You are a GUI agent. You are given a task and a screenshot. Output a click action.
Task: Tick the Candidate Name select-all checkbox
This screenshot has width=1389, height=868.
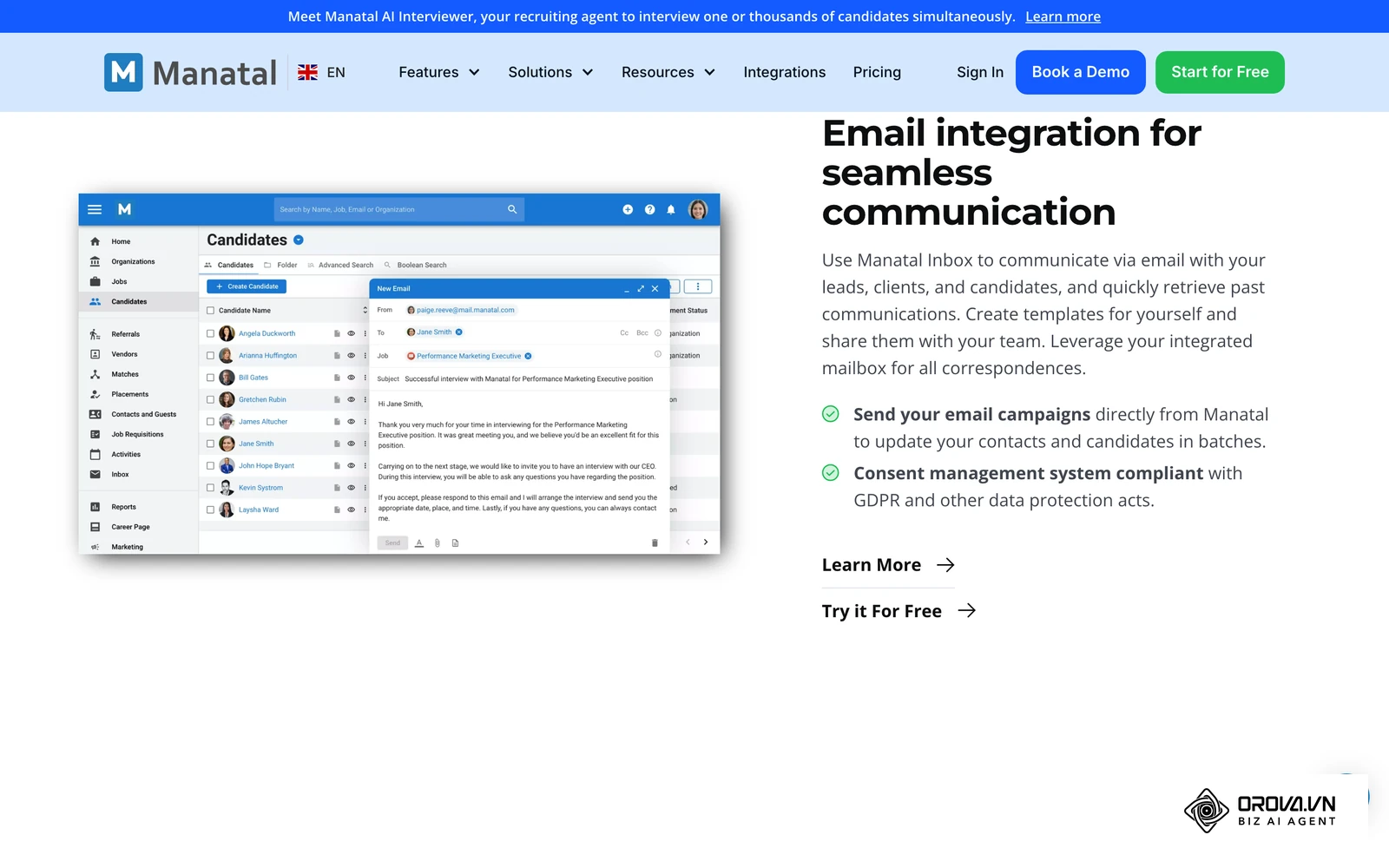(x=210, y=311)
